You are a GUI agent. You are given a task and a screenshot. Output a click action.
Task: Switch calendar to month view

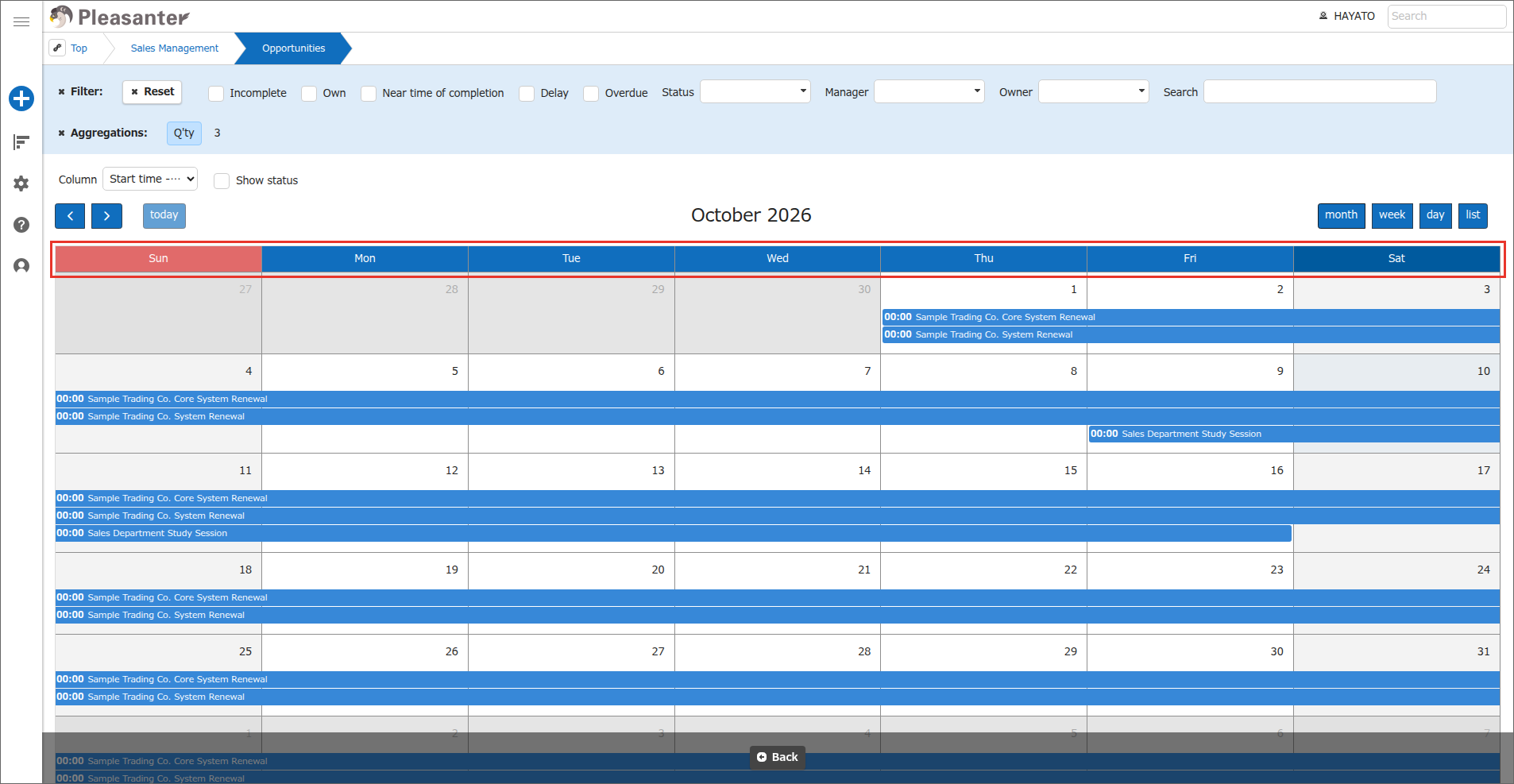(1341, 215)
